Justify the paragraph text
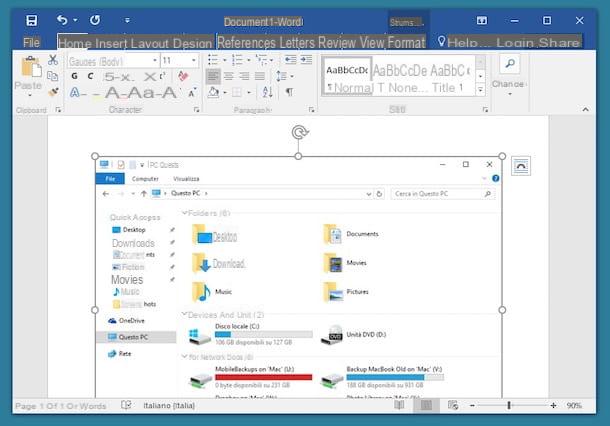The image size is (610, 426). pyautogui.click(x=260, y=76)
